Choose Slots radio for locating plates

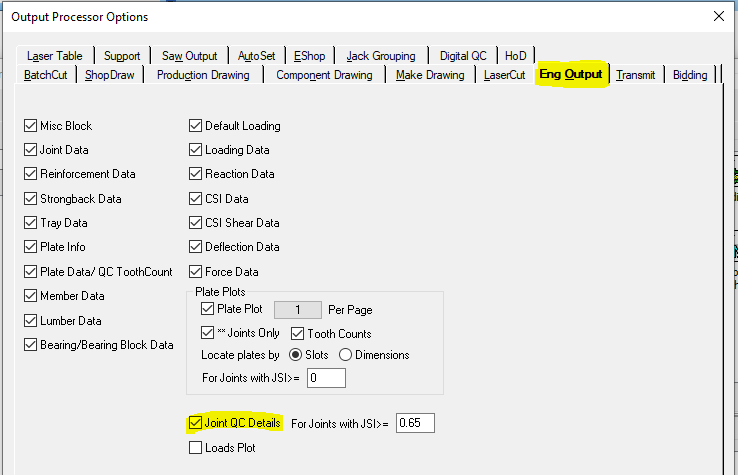[x=295, y=355]
